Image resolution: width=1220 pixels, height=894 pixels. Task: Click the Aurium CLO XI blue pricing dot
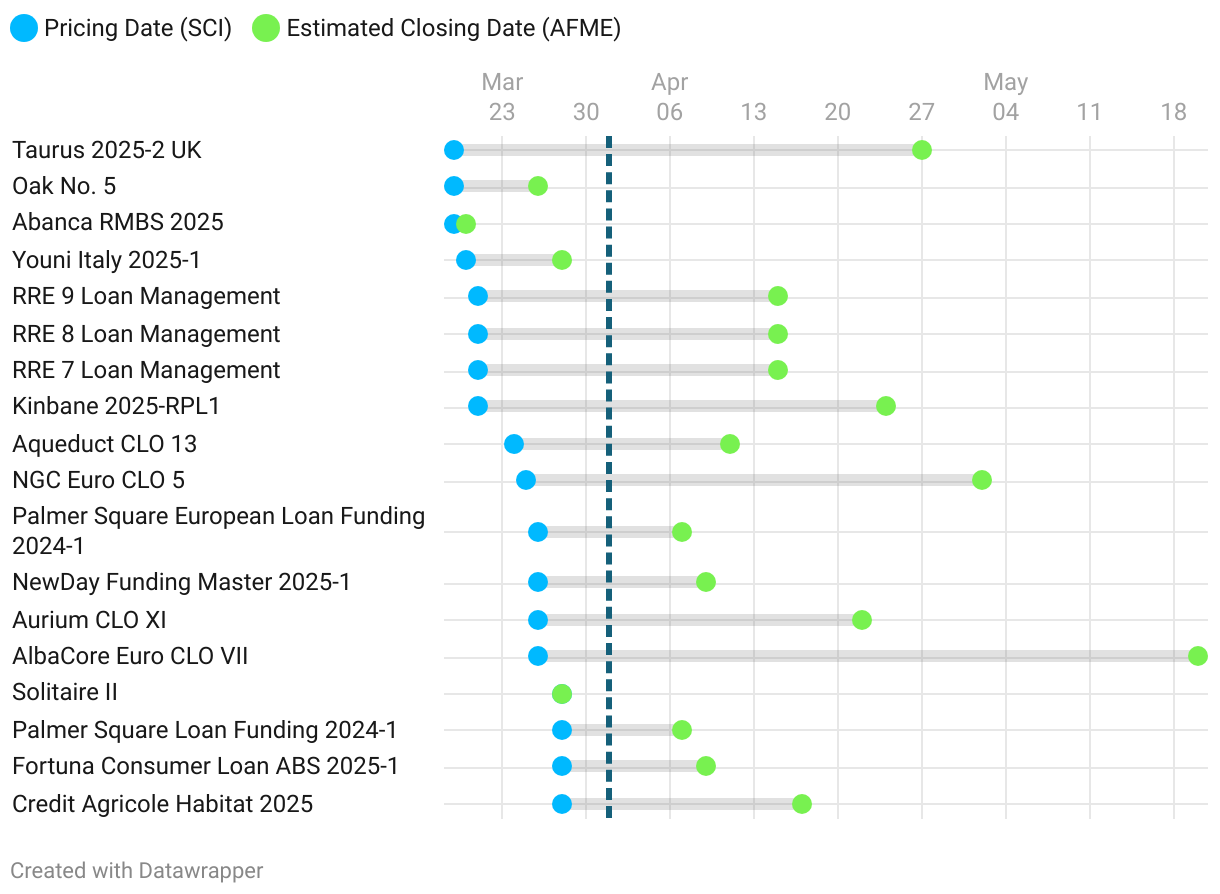(538, 620)
